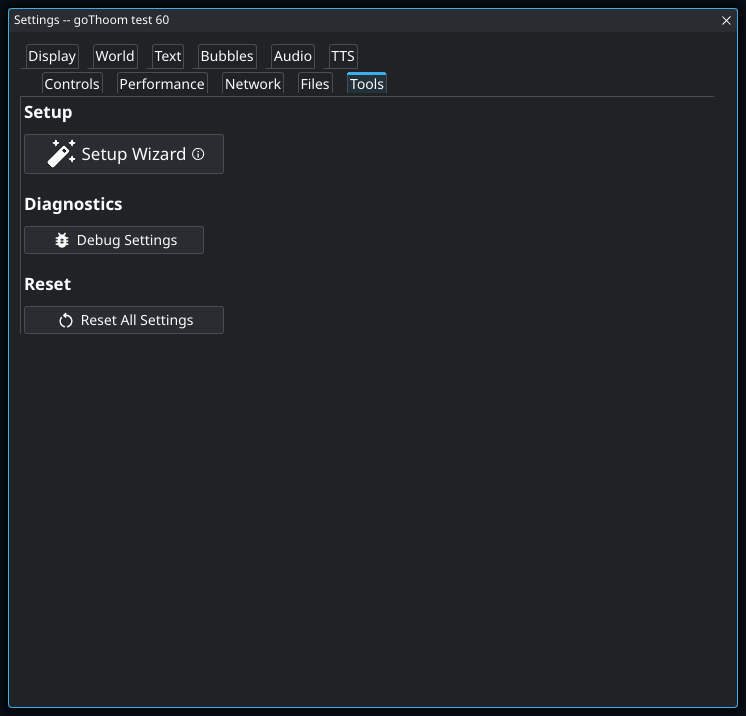Click the bug icon on Debug Settings
The width and height of the screenshot is (746, 716).
coord(62,240)
